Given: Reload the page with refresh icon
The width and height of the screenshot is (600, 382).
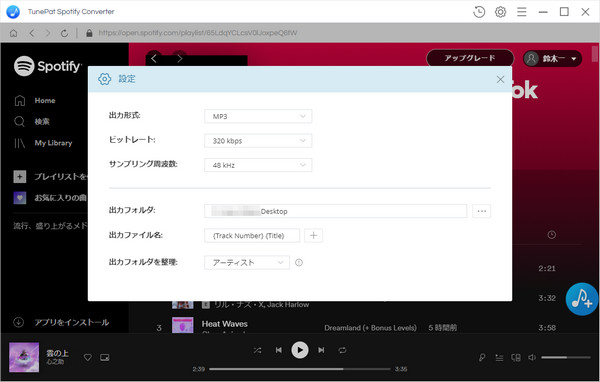Looking at the screenshot, I should pyautogui.click(x=64, y=33).
